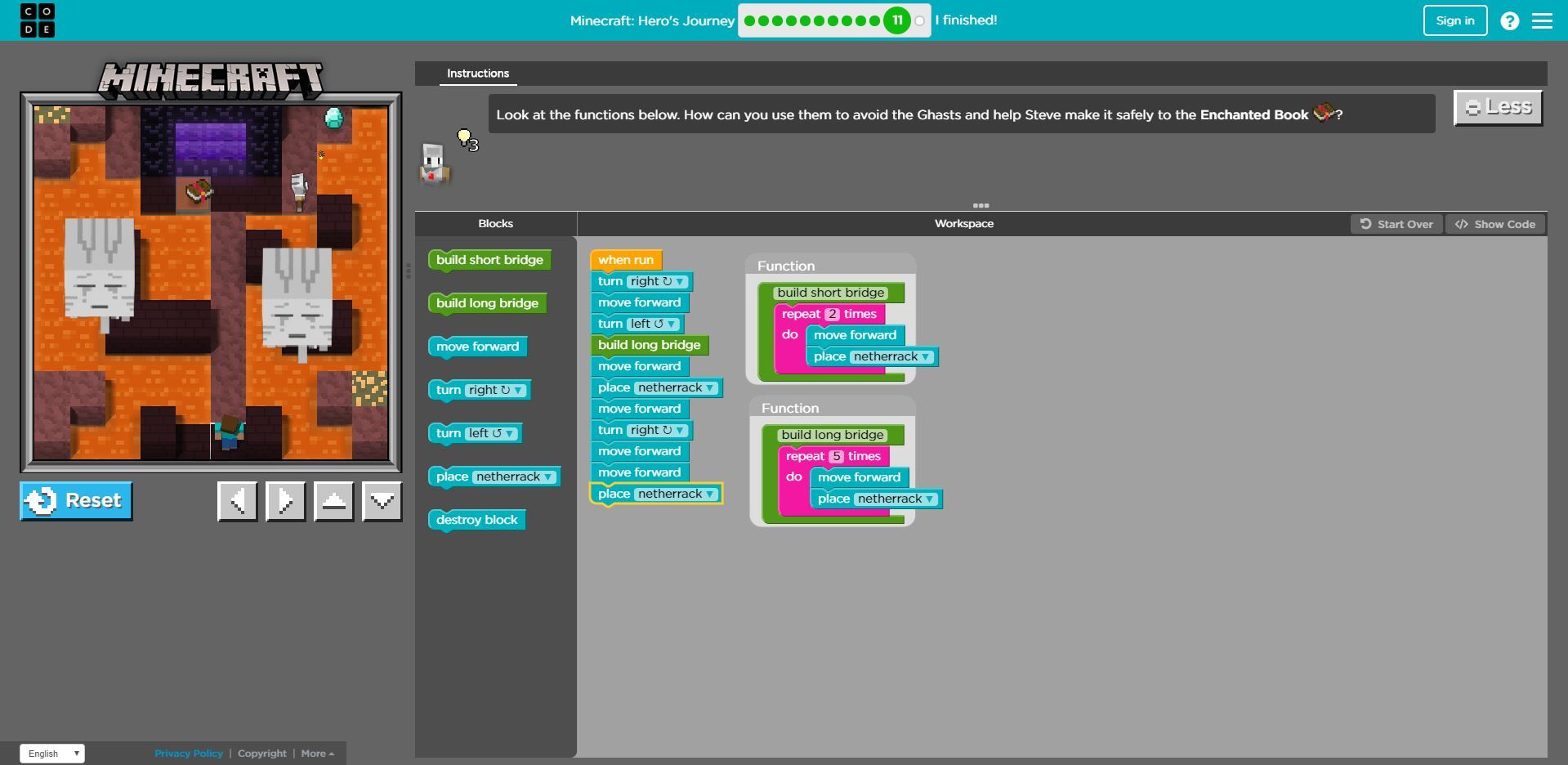Select the final empty progress bubble
Viewport: 1568px width, 765px height.
(x=919, y=21)
